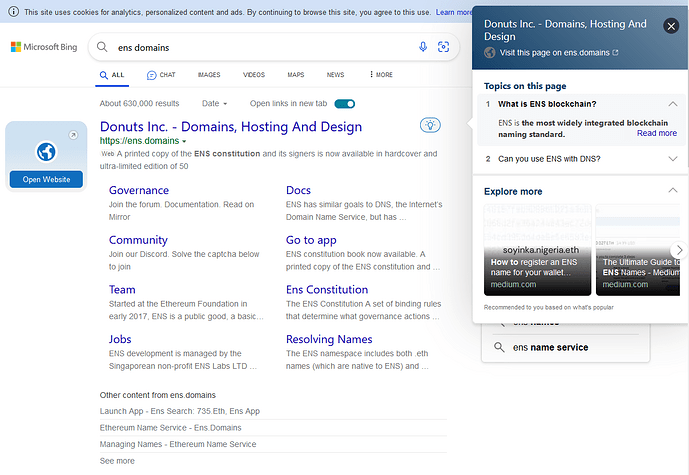This screenshot has width=689, height=475.
Task: Toggle Open links in new tab switch
Action: pyautogui.click(x=344, y=104)
